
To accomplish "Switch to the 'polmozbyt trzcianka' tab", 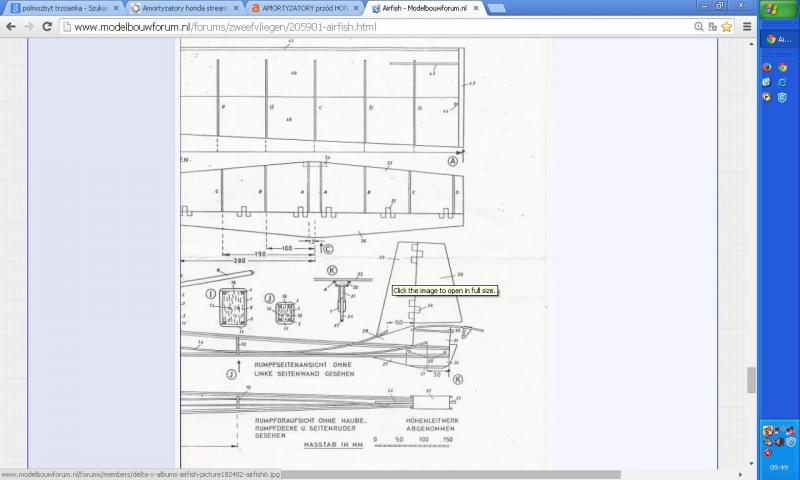I will tap(60, 8).
